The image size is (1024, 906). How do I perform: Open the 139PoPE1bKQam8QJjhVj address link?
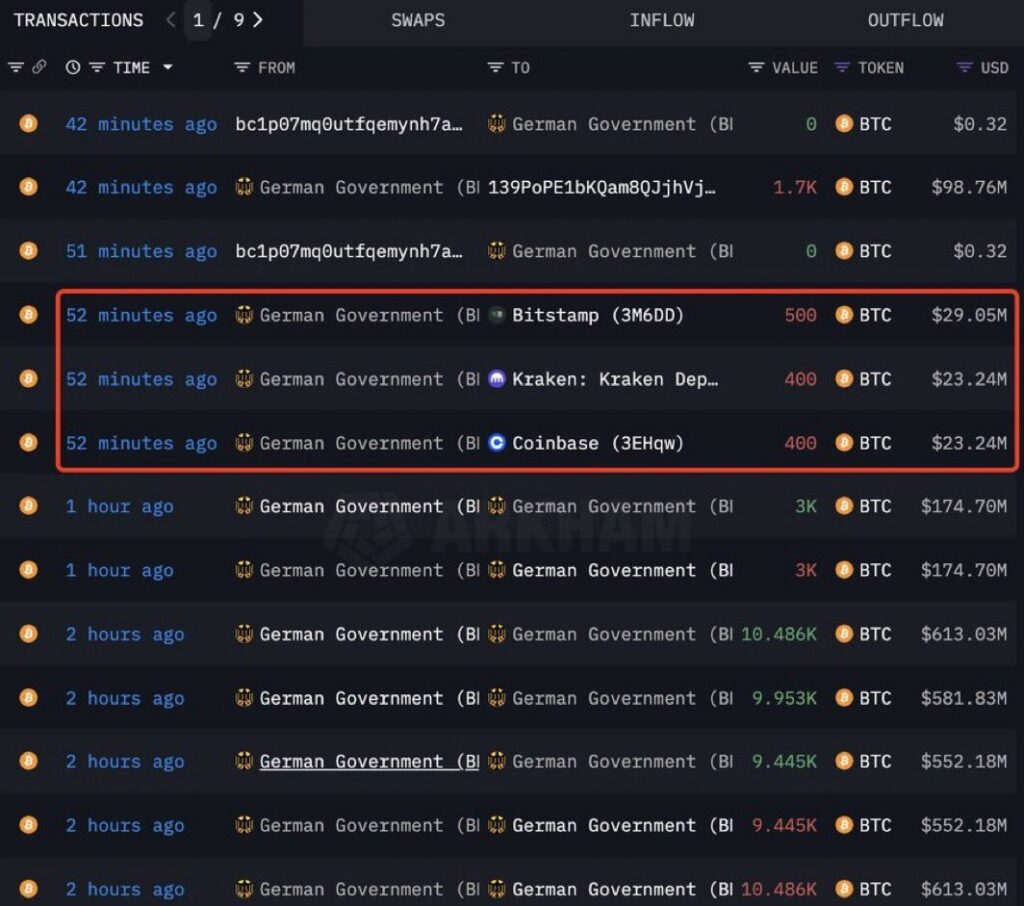coord(602,188)
